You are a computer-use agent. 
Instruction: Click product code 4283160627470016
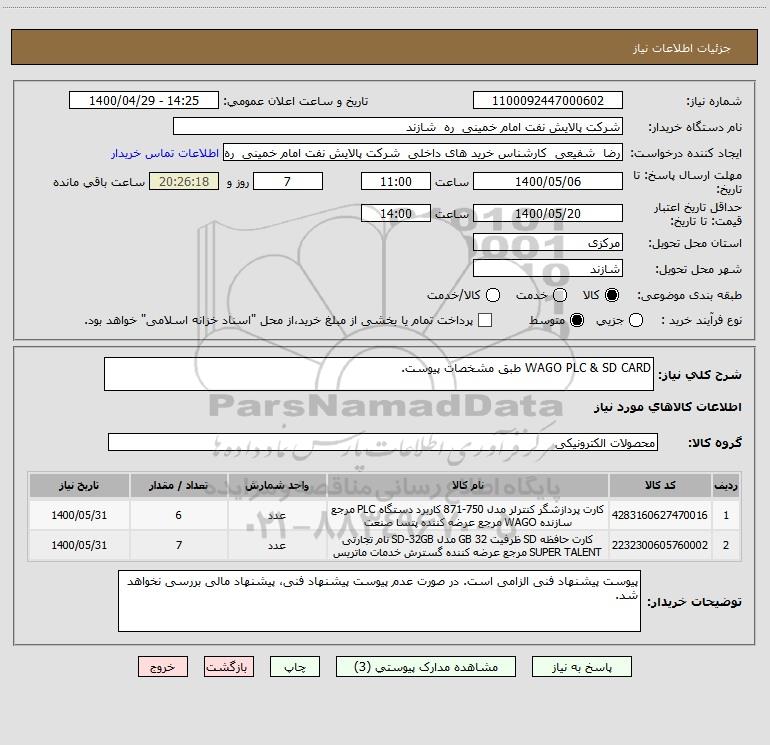point(660,515)
